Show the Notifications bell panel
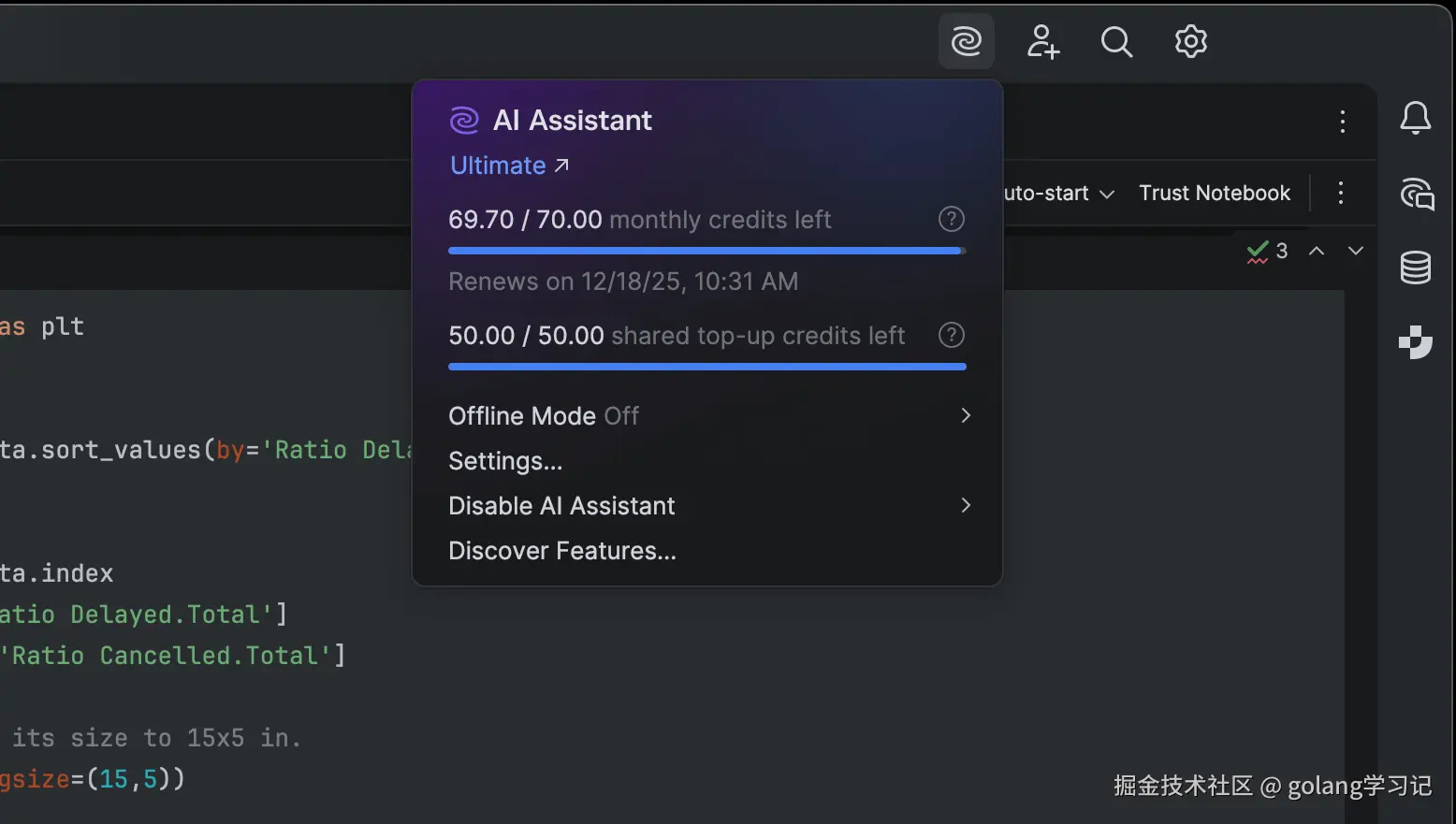Screen dimensions: 1456x824 (x=1415, y=118)
